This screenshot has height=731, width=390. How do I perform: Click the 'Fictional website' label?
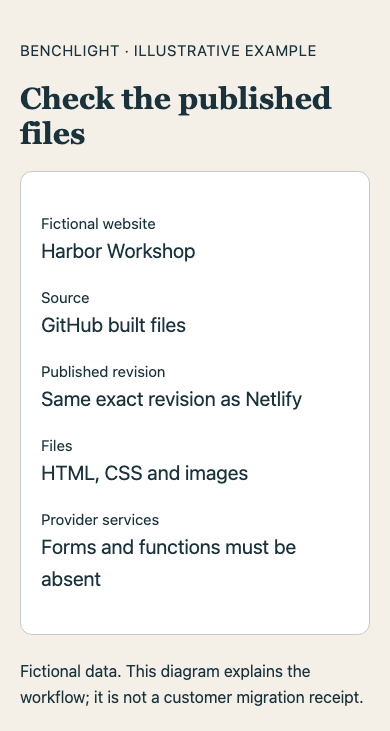pos(98,224)
